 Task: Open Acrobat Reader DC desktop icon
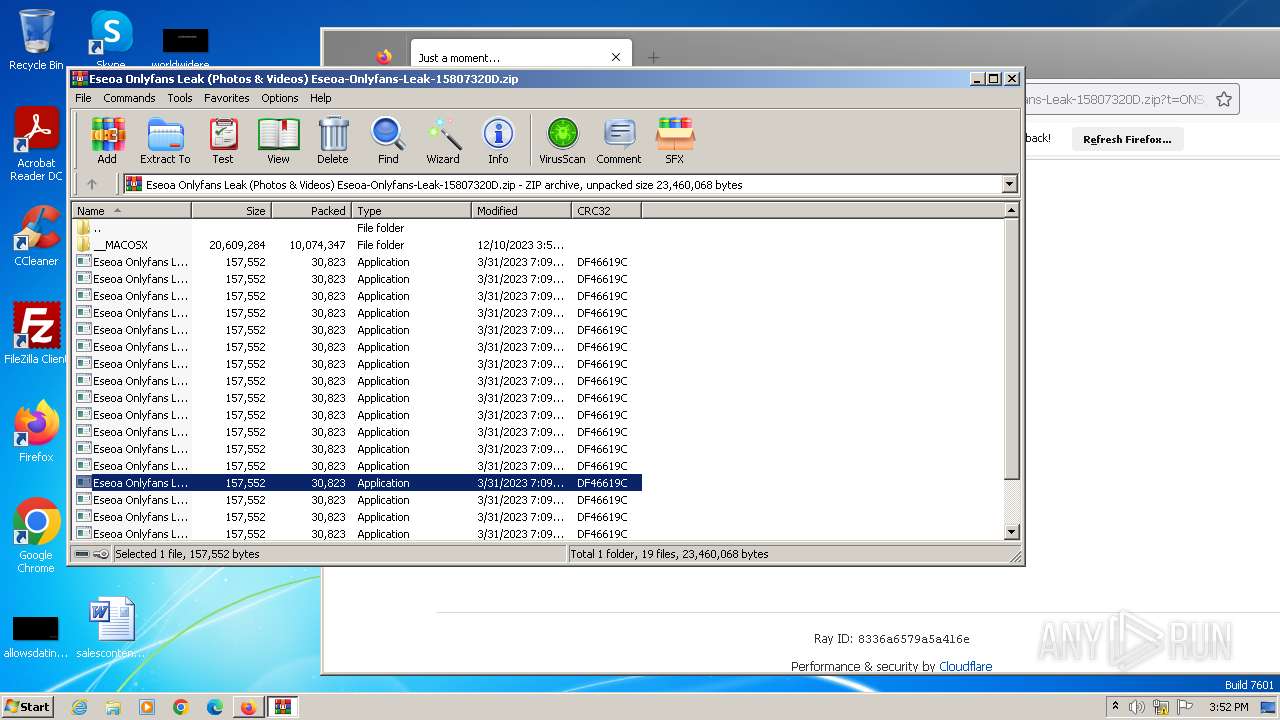coord(36,145)
